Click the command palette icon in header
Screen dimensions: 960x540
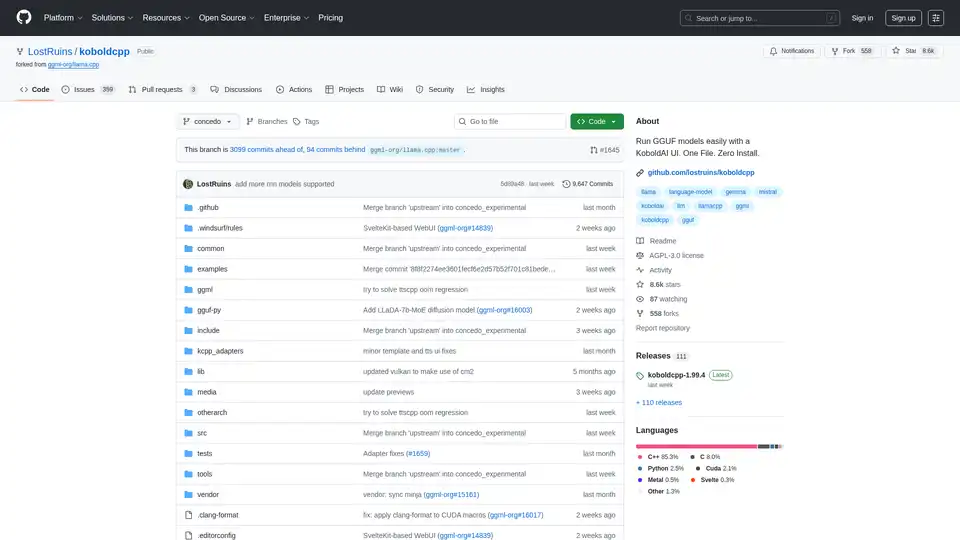936,18
